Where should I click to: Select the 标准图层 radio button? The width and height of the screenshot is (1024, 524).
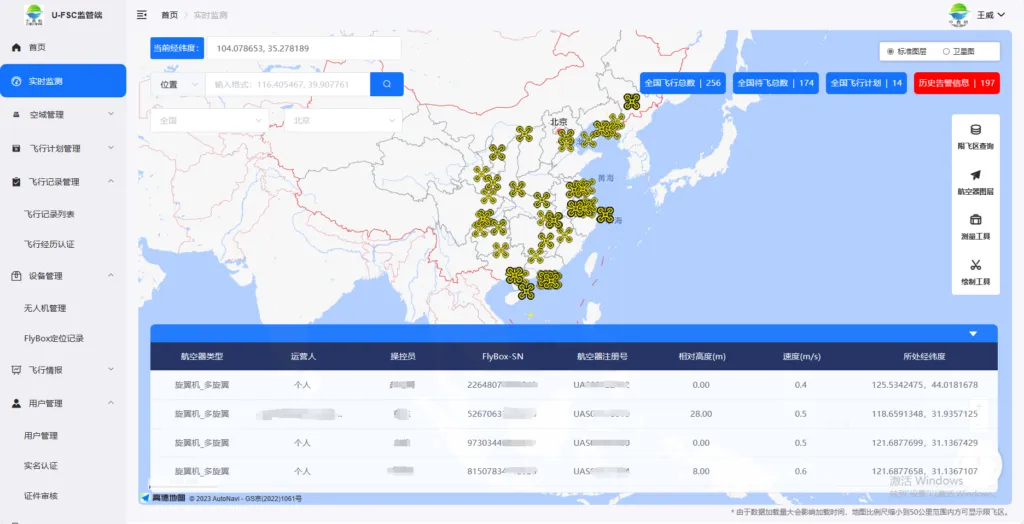[x=890, y=50]
